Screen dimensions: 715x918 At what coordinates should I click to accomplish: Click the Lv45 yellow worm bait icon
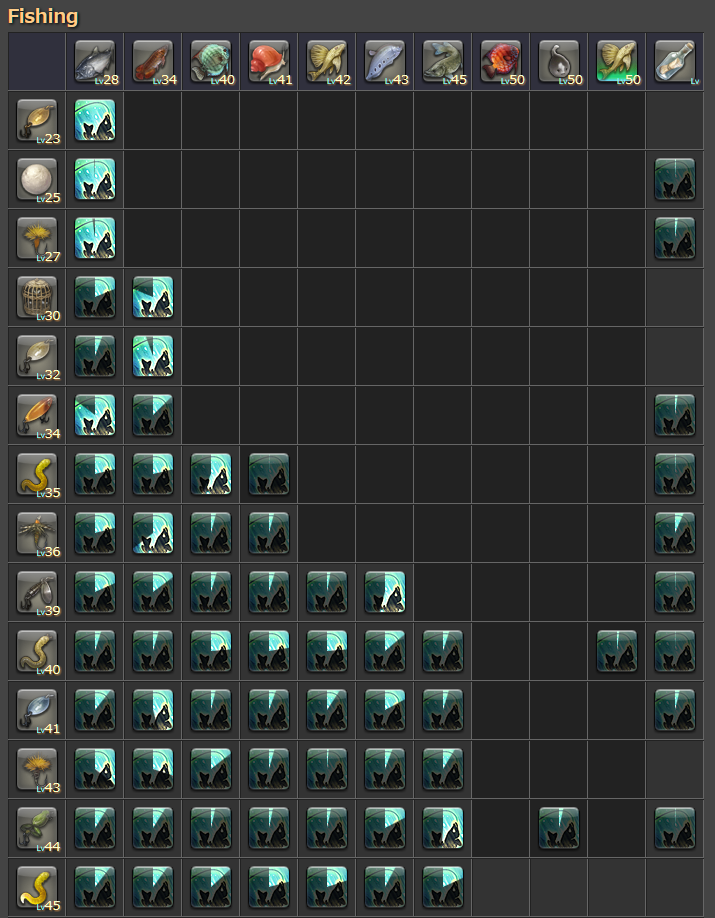pos(37,887)
